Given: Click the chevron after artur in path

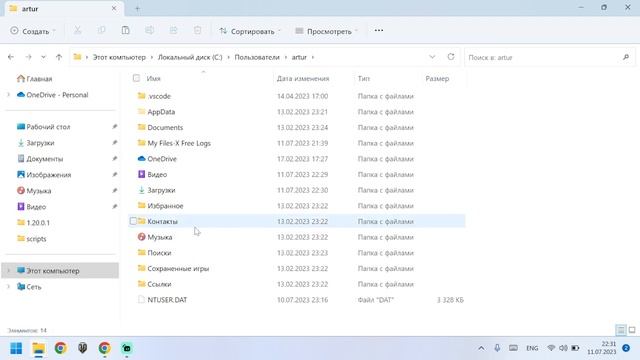Looking at the screenshot, I should pyautogui.click(x=313, y=57).
